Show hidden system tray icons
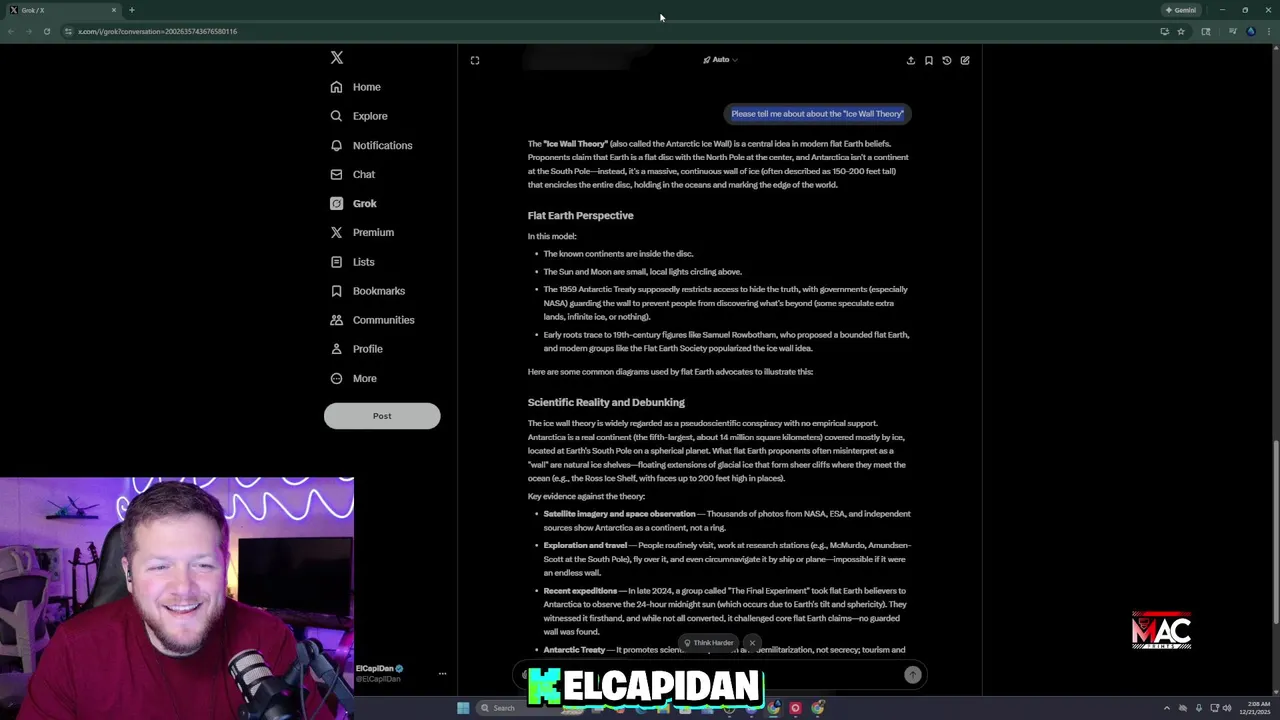Screen dimensions: 1280x720 tap(1166, 708)
